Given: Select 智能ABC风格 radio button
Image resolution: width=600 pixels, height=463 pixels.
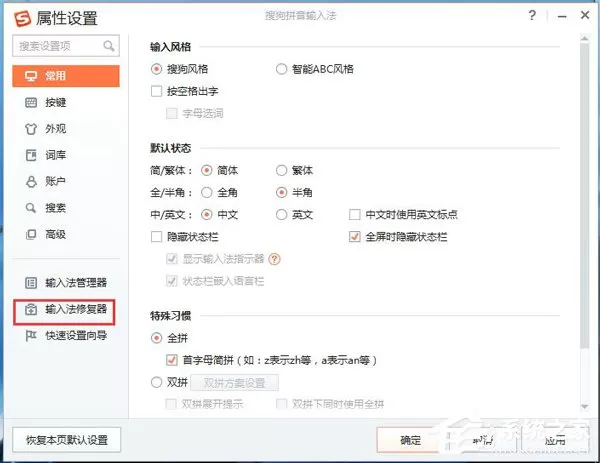Looking at the screenshot, I should [x=281, y=69].
